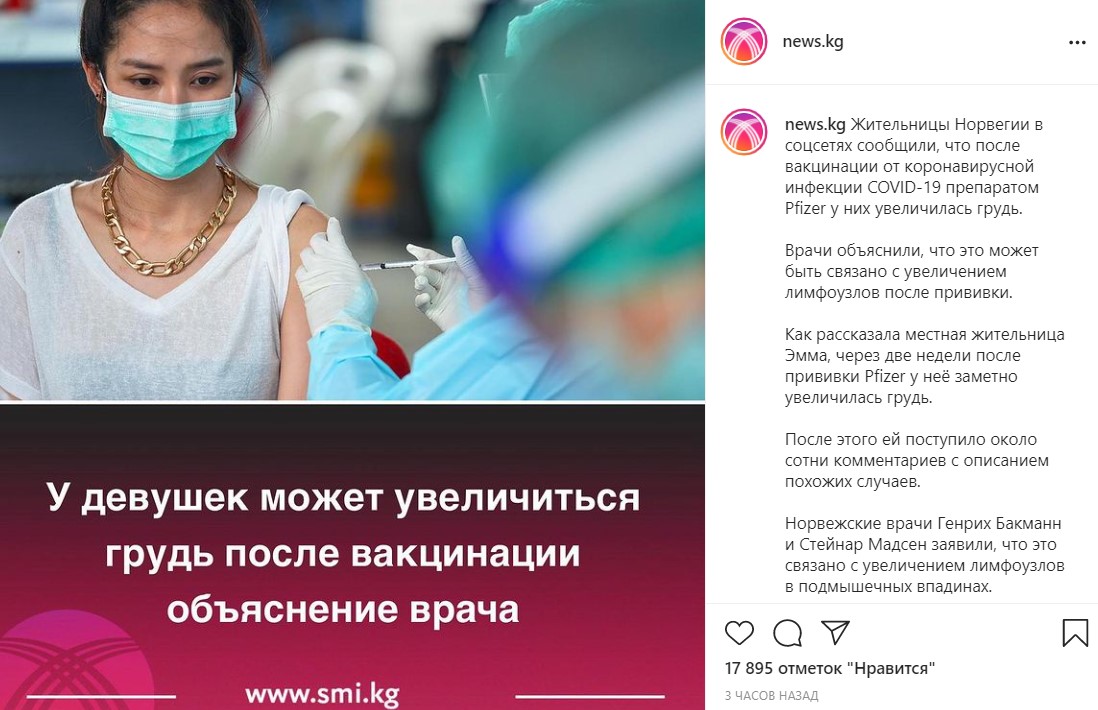The height and width of the screenshot is (710, 1098).
Task: Save the post with the bookmark icon
Action: [x=1075, y=633]
